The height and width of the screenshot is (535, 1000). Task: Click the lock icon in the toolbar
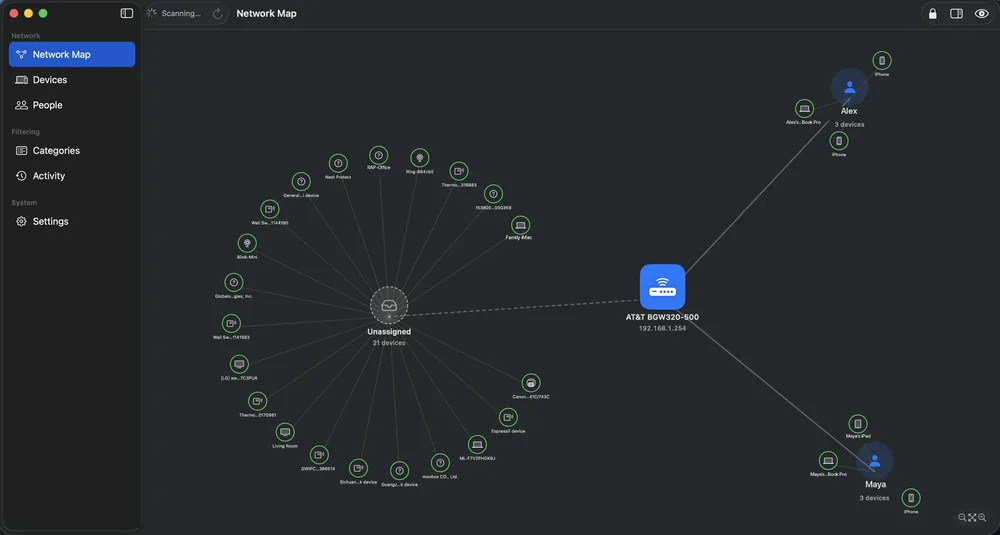pyautogui.click(x=932, y=13)
